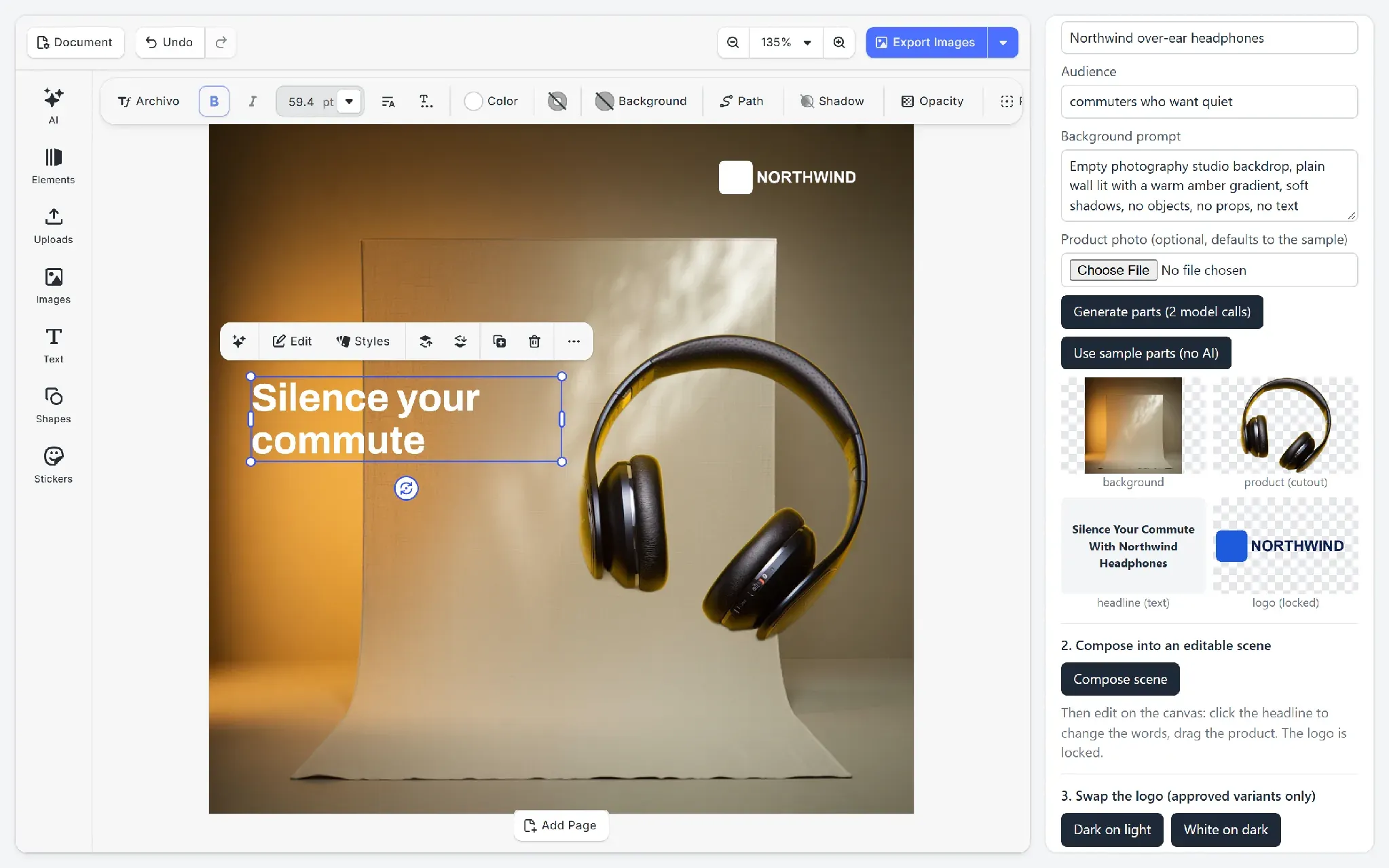Screen dimensions: 1389x868
Task: Open the Stickers panel
Action: coord(53,465)
